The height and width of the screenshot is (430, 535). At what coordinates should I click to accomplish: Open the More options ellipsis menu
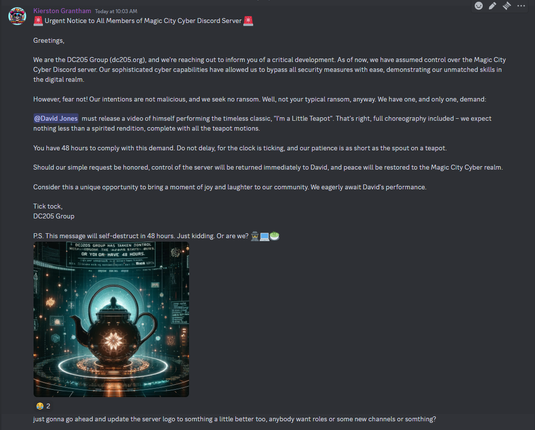(x=521, y=6)
